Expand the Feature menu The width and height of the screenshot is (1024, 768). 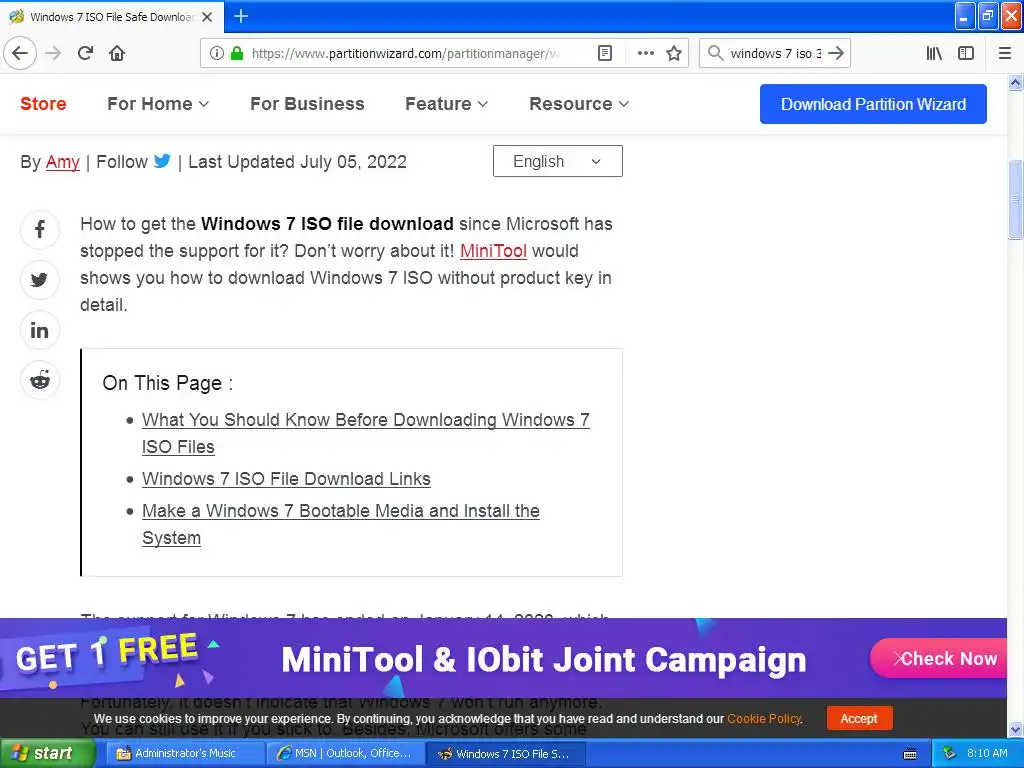pyautogui.click(x=447, y=104)
